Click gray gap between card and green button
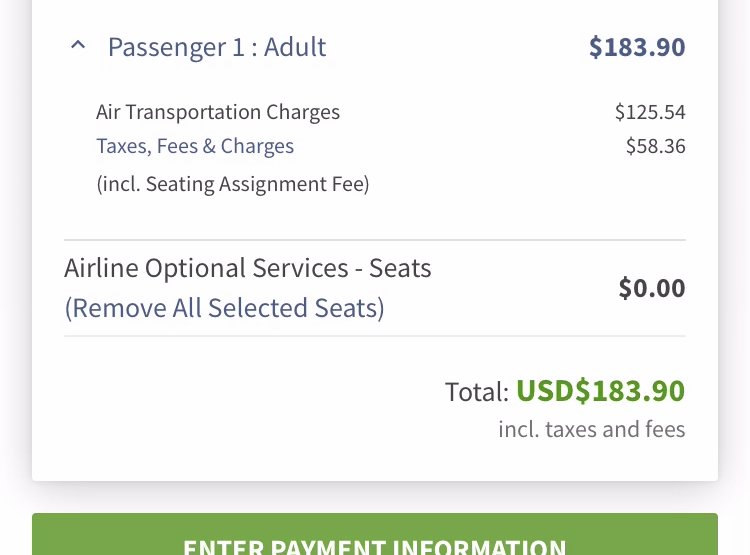 click(x=375, y=498)
